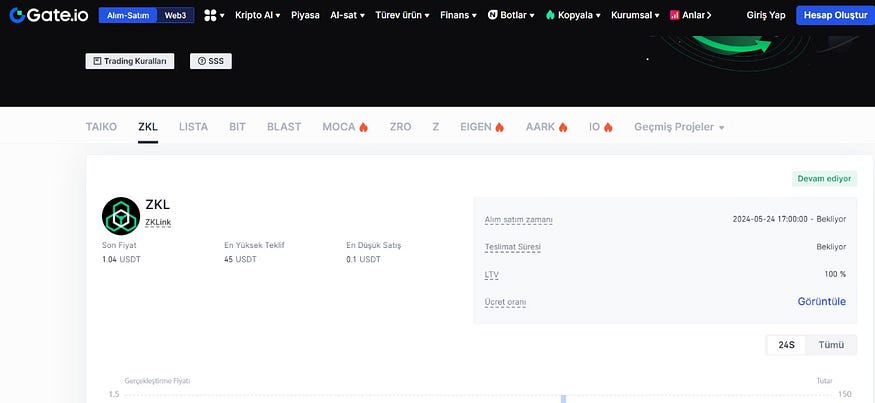Image resolution: width=875 pixels, height=403 pixels.
Task: Select the ZKL project tab
Action: click(148, 127)
